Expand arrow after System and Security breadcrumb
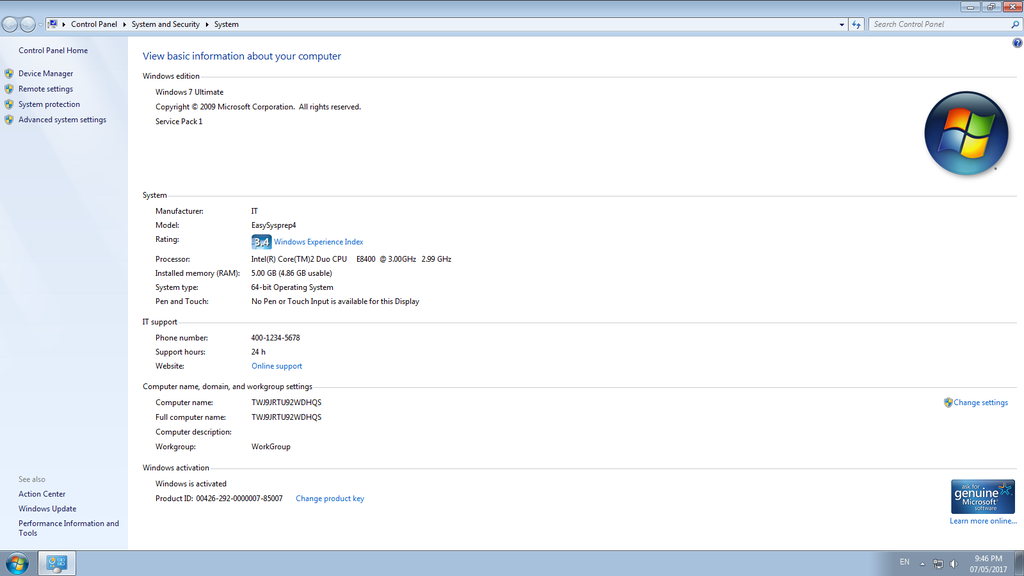The image size is (1024, 576). 207,24
